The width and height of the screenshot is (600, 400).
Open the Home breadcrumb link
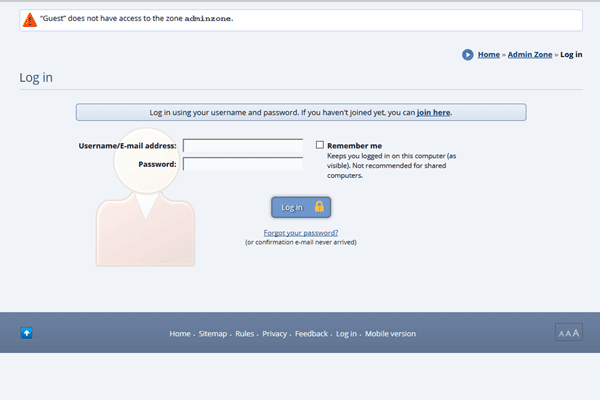click(489, 55)
